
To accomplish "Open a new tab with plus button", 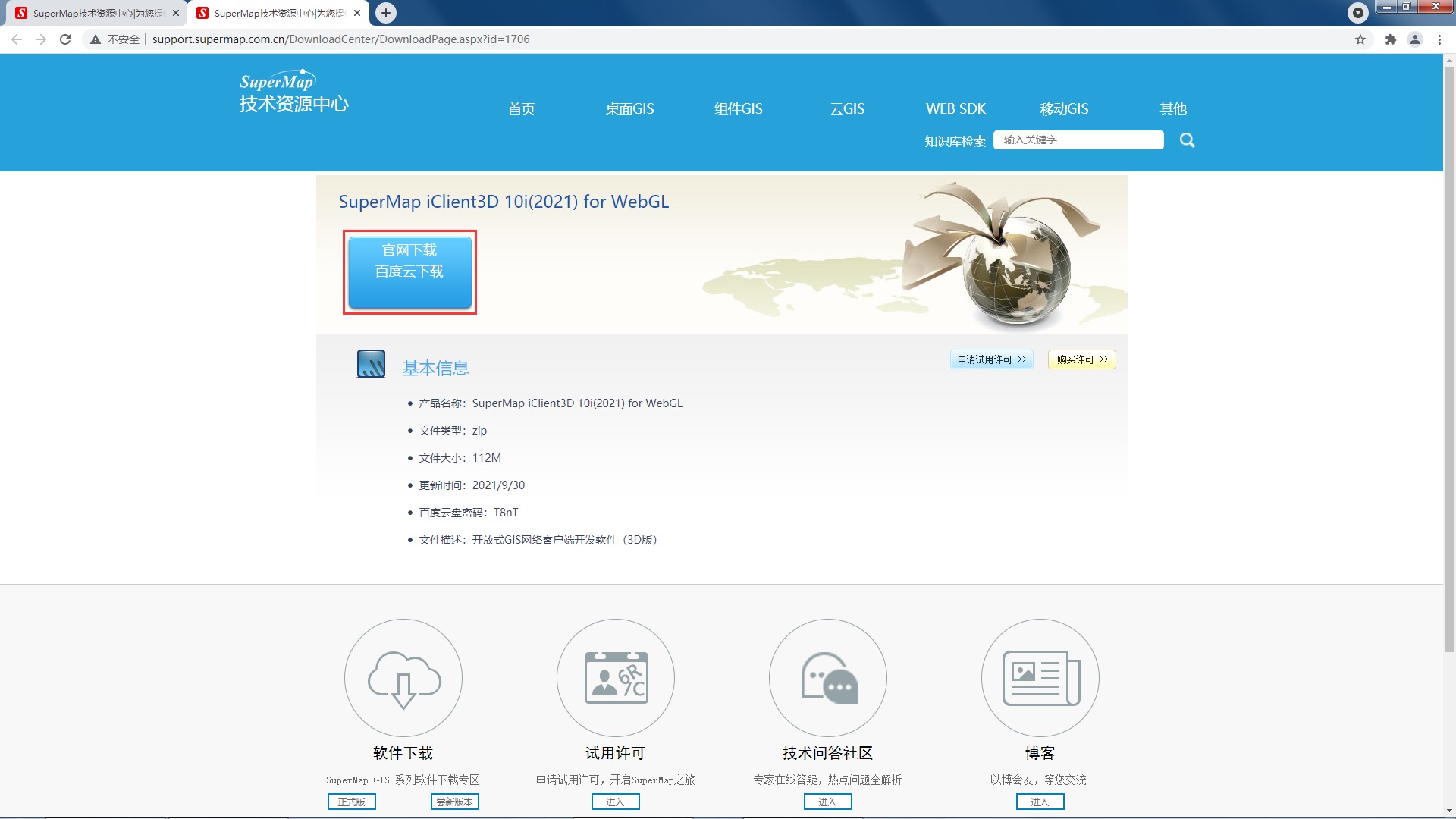I will point(386,13).
